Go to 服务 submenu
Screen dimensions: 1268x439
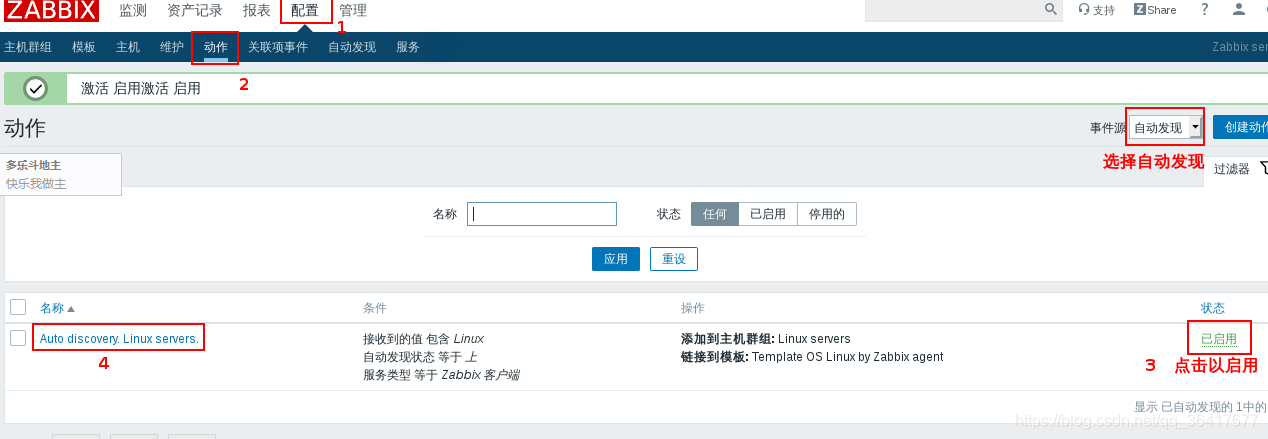pos(408,47)
